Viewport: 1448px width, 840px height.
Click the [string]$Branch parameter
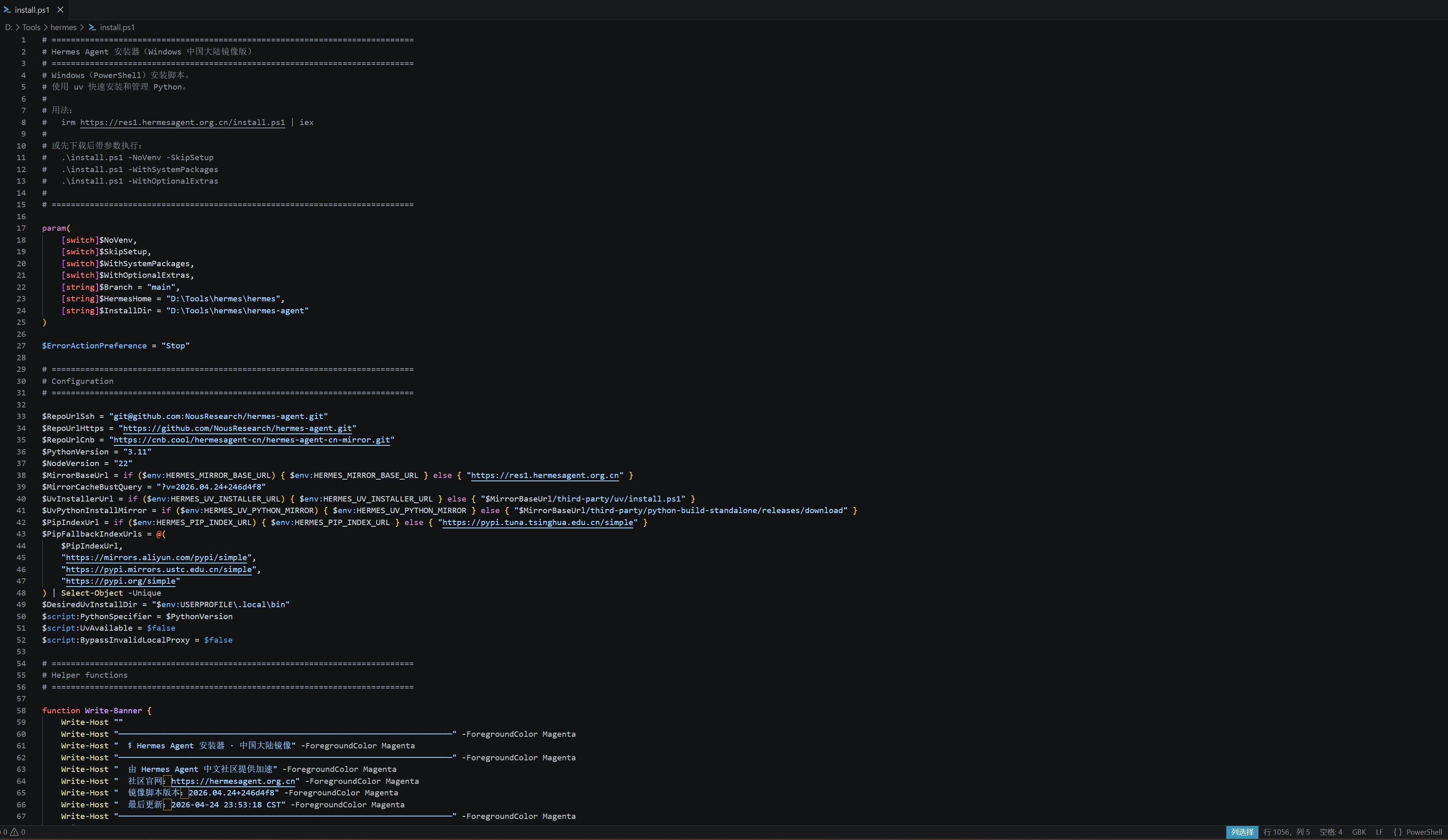(x=97, y=287)
